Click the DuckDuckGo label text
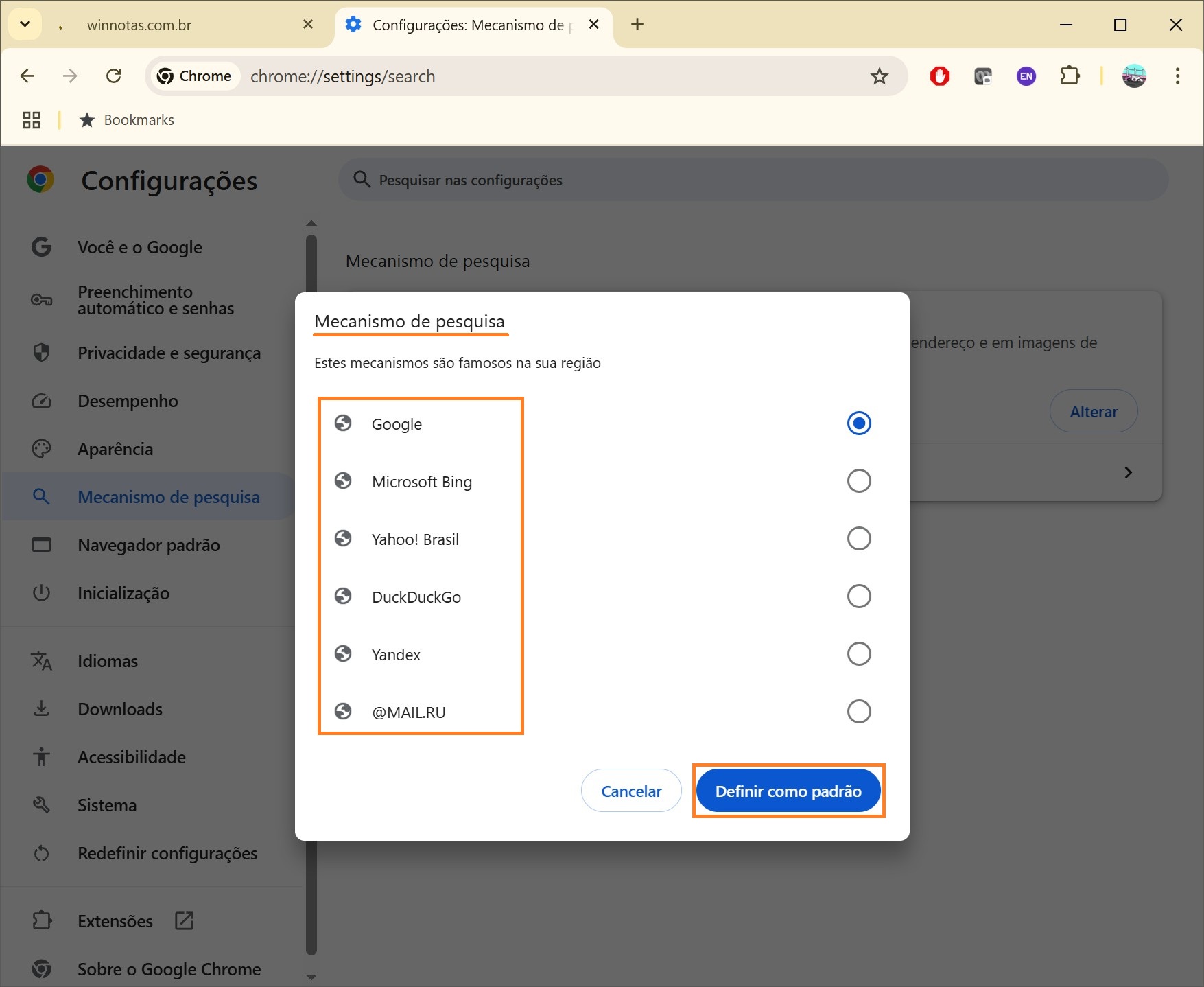Screen dimensions: 1204x987 tap(416, 597)
